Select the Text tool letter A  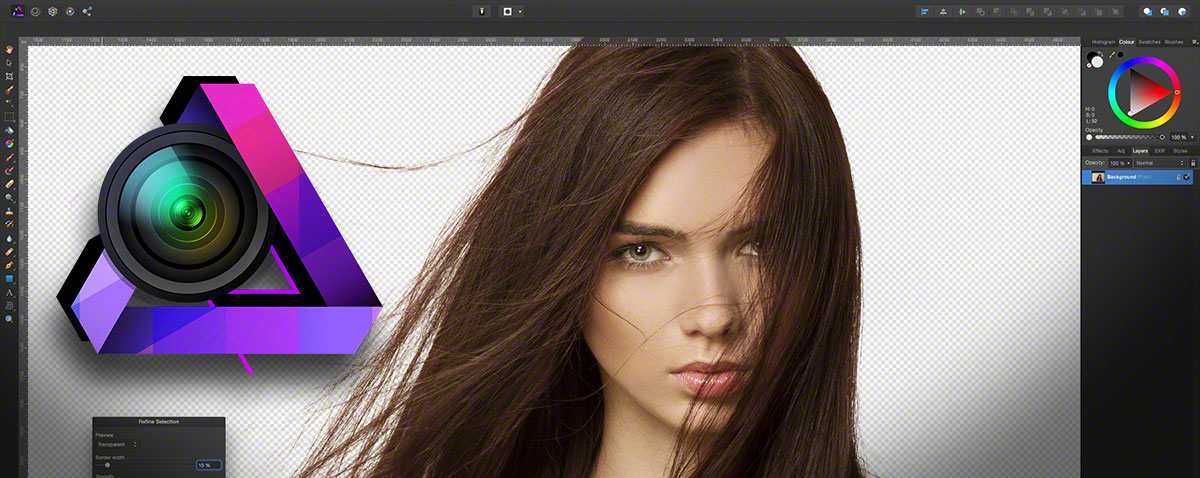10,292
